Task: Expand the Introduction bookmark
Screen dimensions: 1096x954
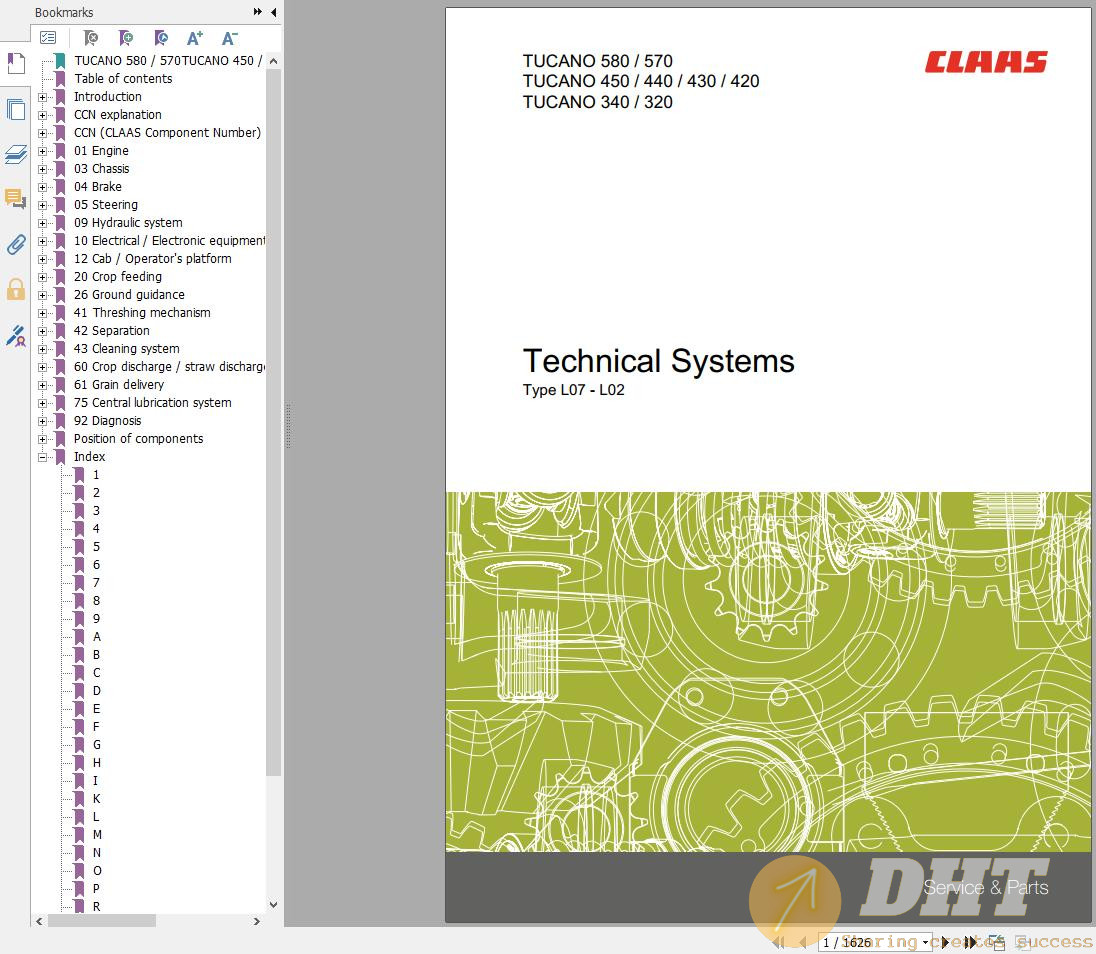Action: point(42,97)
